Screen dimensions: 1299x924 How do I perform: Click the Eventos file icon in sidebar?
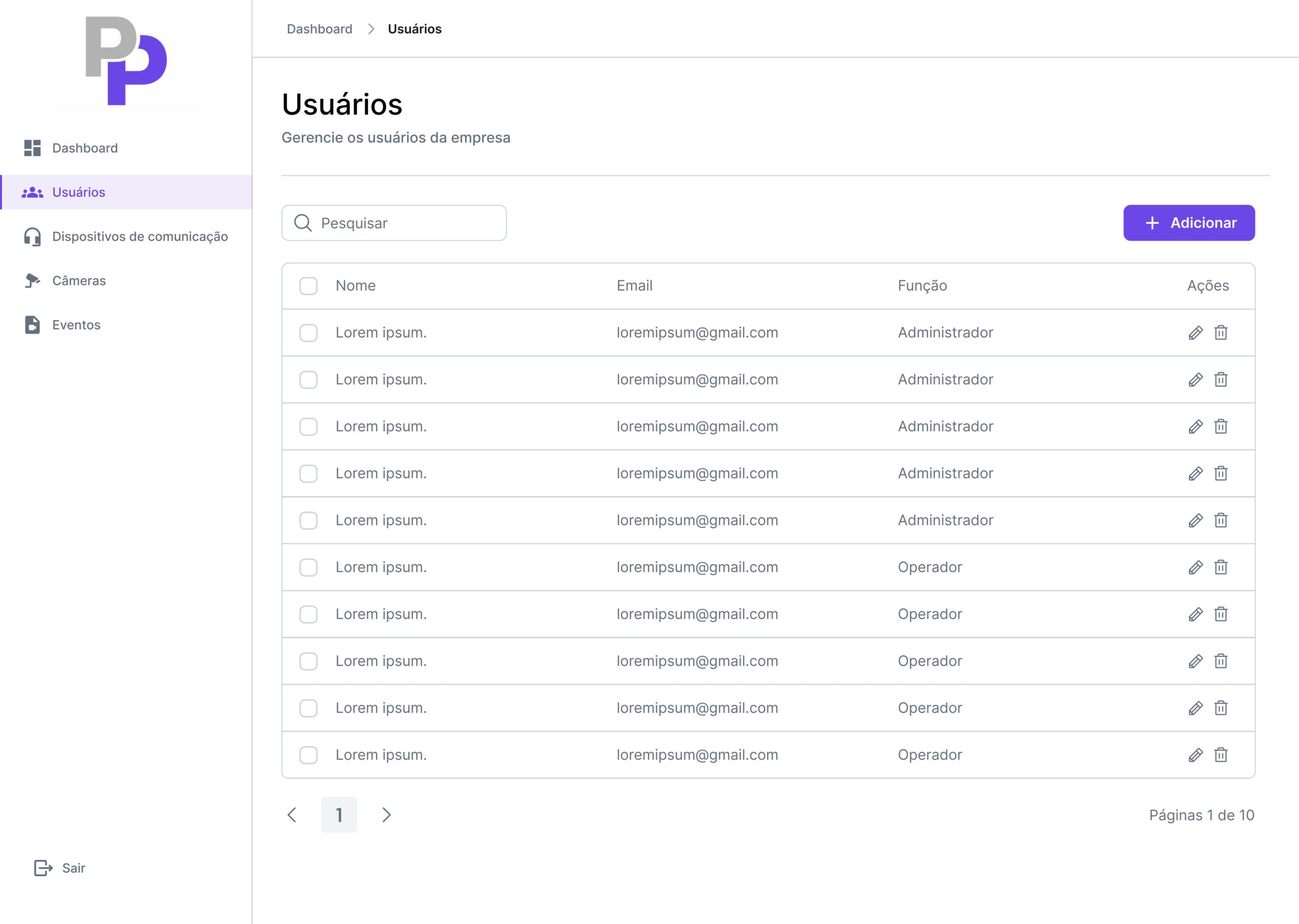click(32, 325)
